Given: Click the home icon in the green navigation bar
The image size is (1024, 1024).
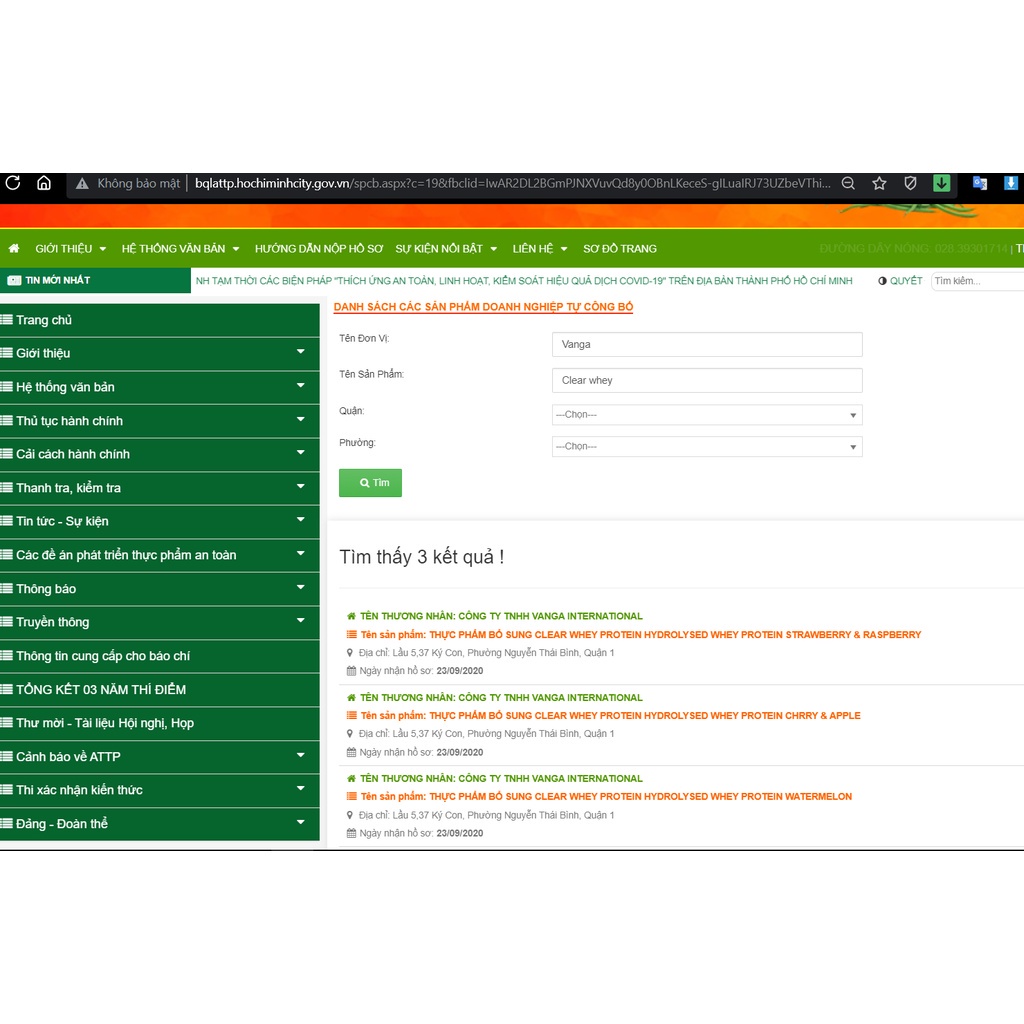Looking at the screenshot, I should 14,248.
